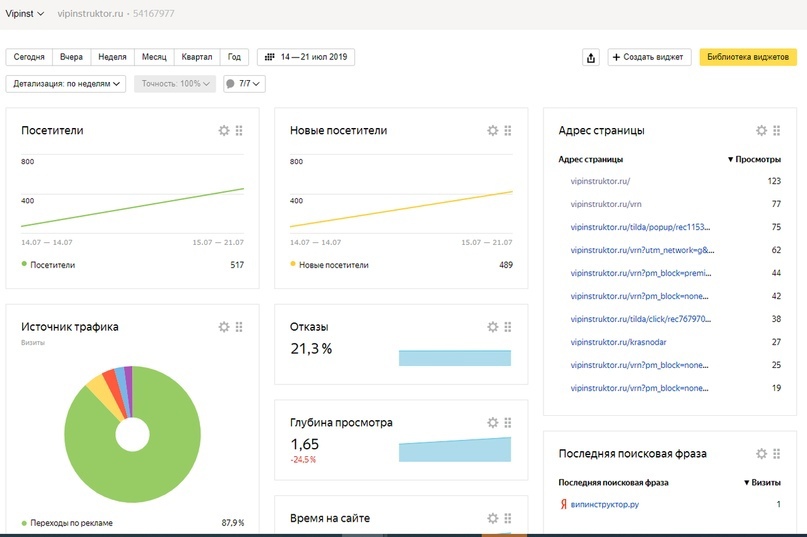Click the Отказы blue bar chart
This screenshot has width=807, height=537.
coord(455,358)
